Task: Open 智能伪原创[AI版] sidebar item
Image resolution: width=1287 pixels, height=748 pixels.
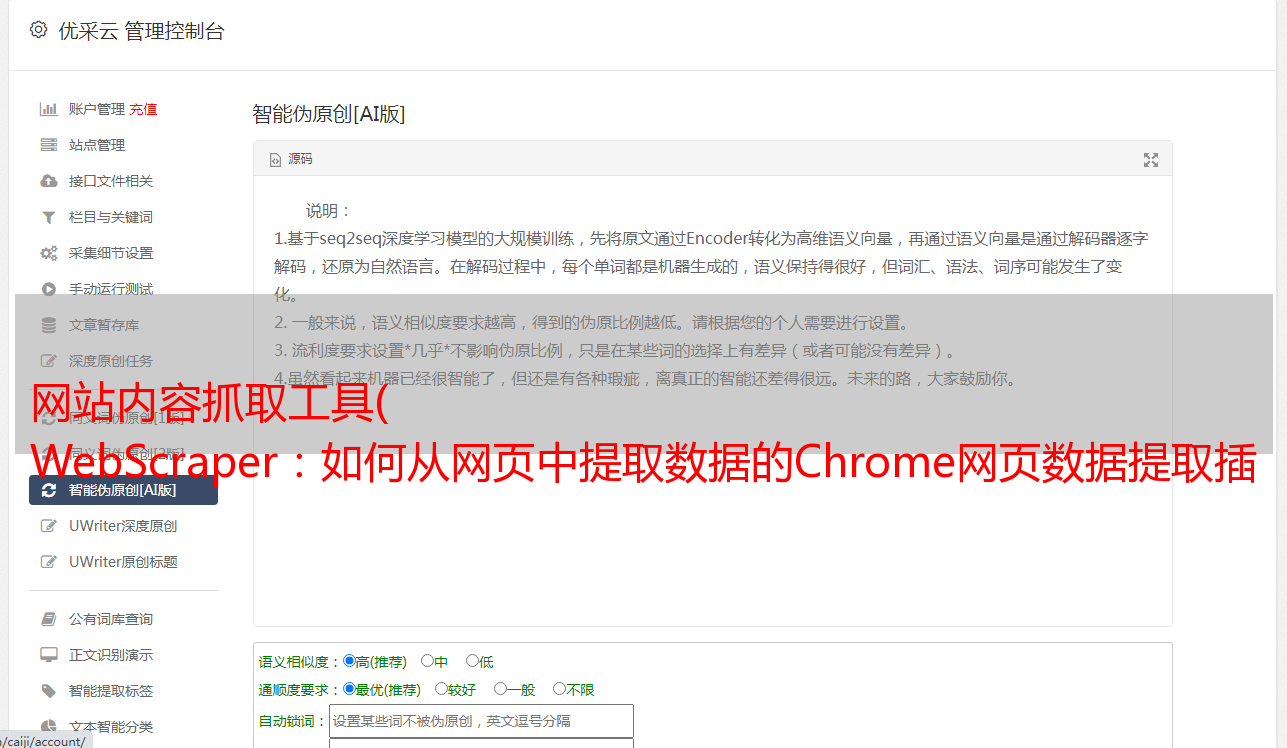Action: click(x=123, y=490)
